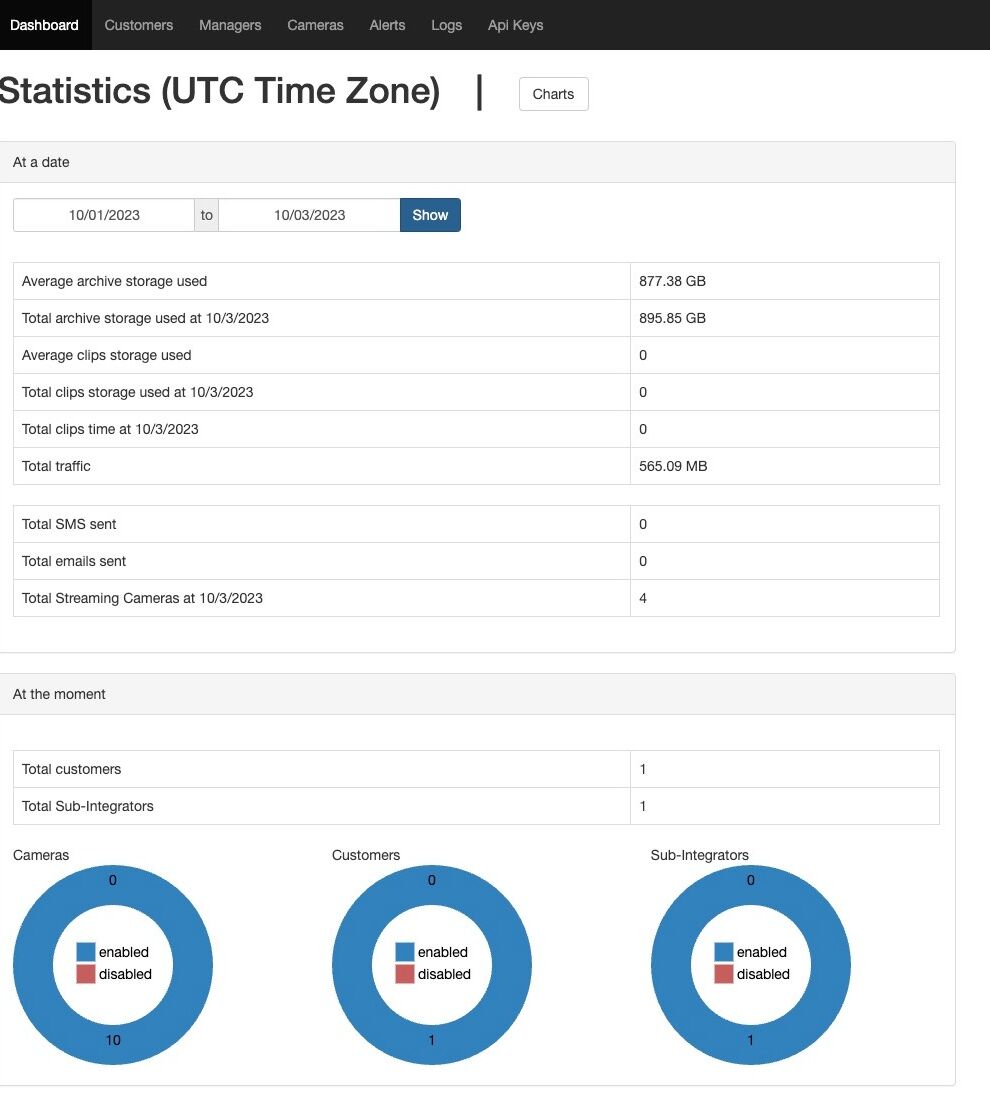Click the Total emails sent label
This screenshot has width=990, height=1104.
(74, 561)
